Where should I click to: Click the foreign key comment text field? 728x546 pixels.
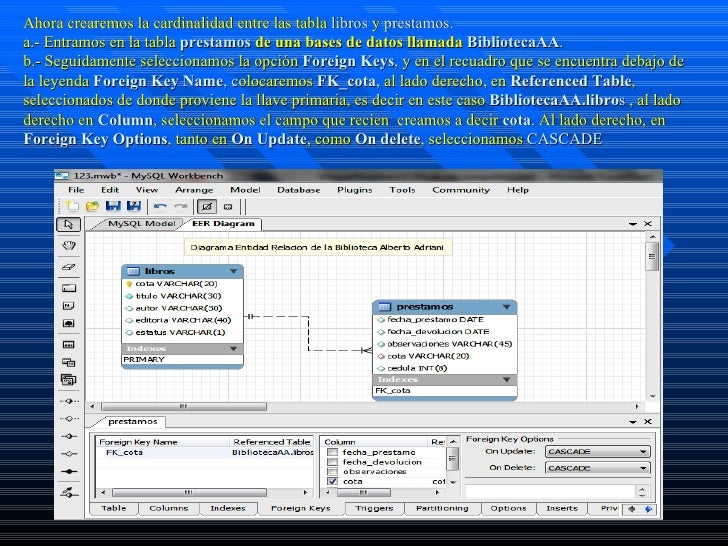[550, 492]
